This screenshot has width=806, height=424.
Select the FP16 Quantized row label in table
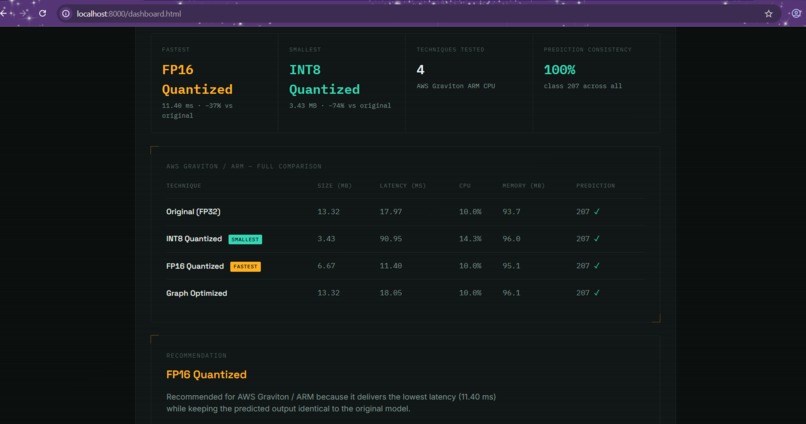[x=195, y=266]
